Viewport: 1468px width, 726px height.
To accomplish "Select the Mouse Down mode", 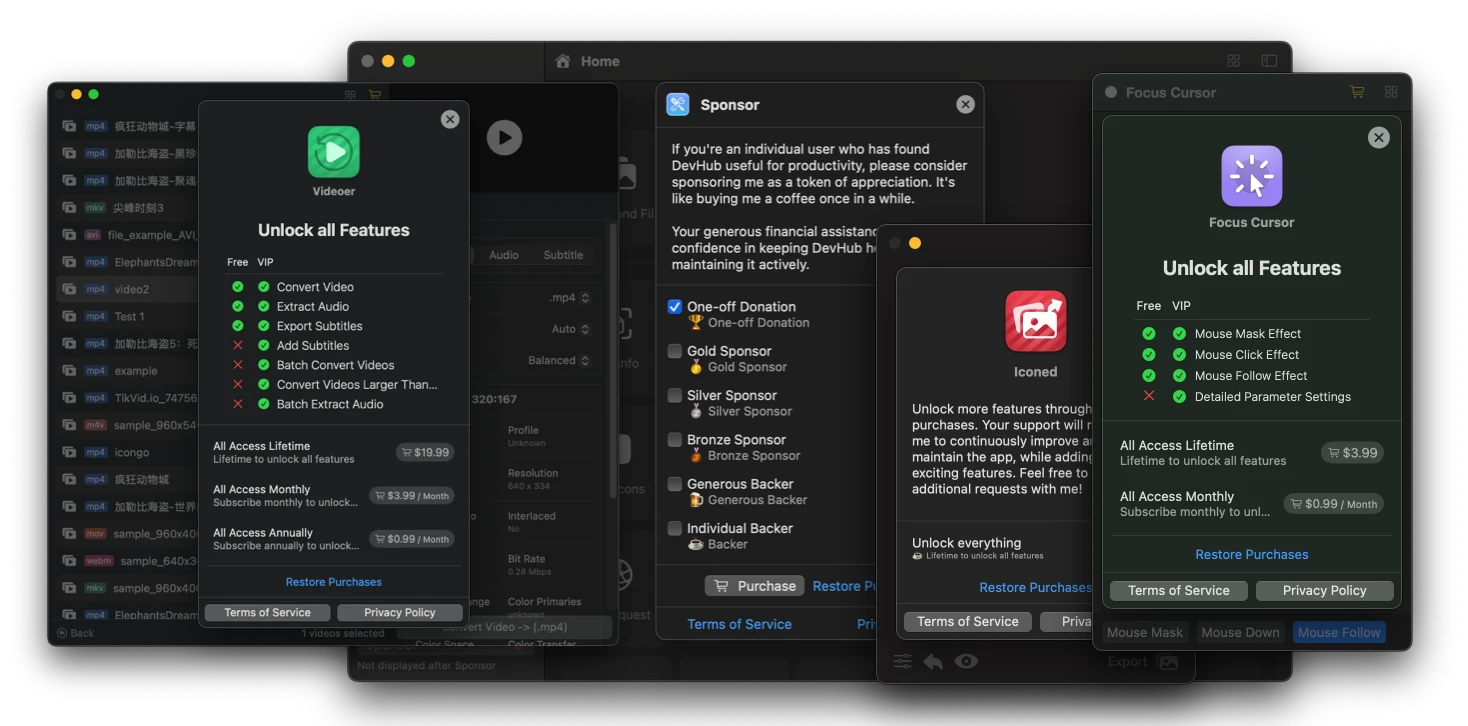I will click(x=1240, y=632).
